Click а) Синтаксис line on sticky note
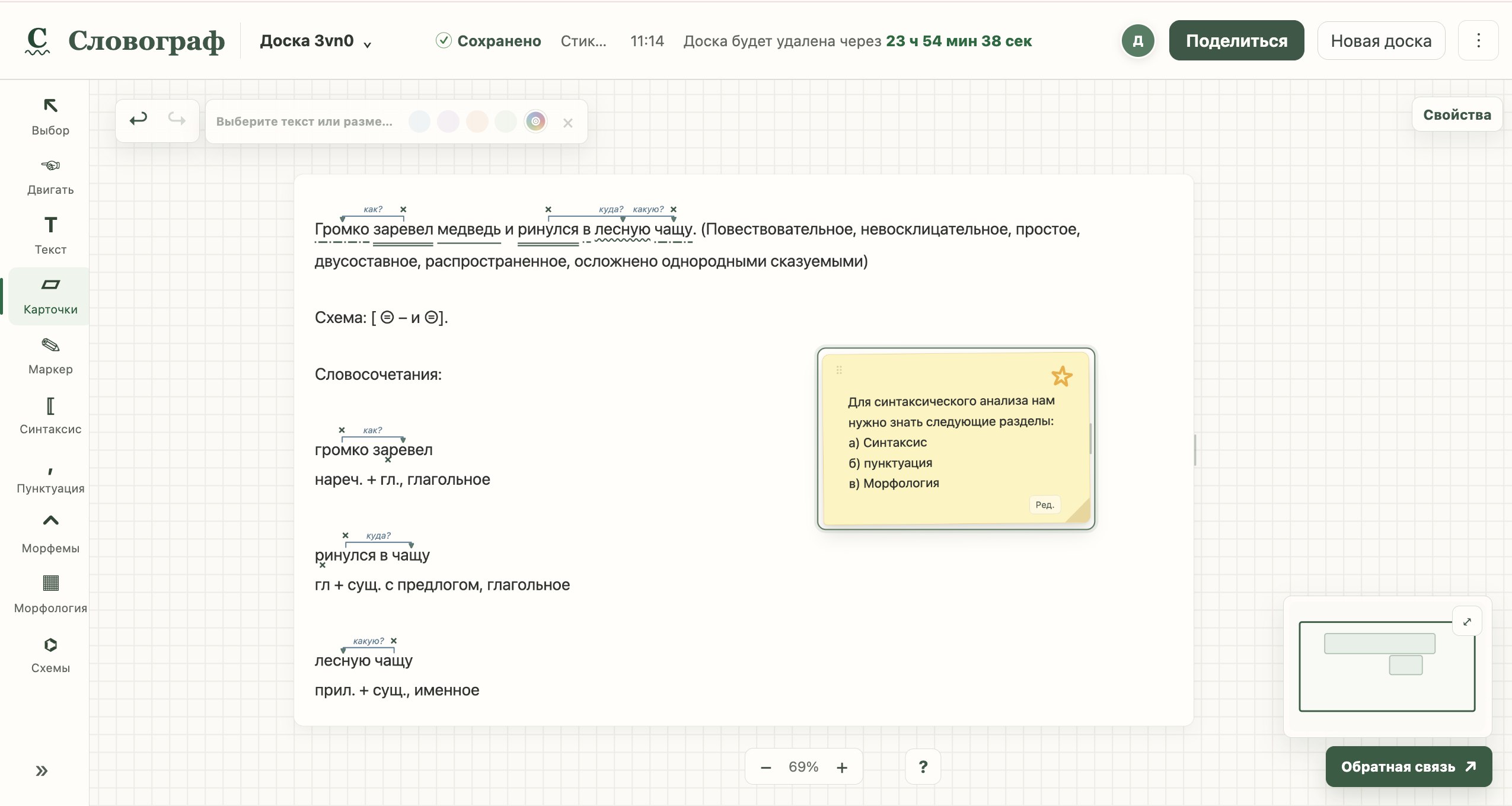This screenshot has width=1512, height=806. point(888,443)
